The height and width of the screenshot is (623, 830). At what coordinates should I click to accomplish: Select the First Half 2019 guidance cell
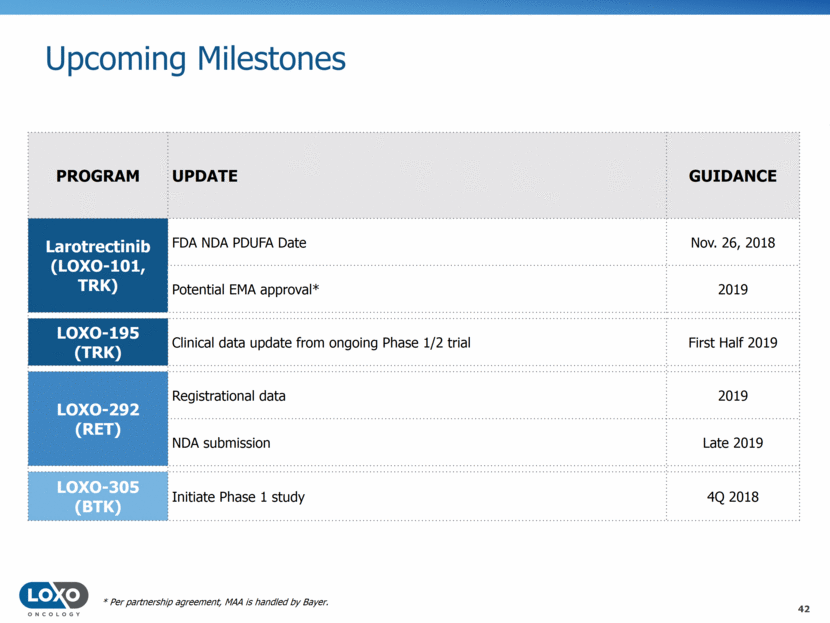732,343
